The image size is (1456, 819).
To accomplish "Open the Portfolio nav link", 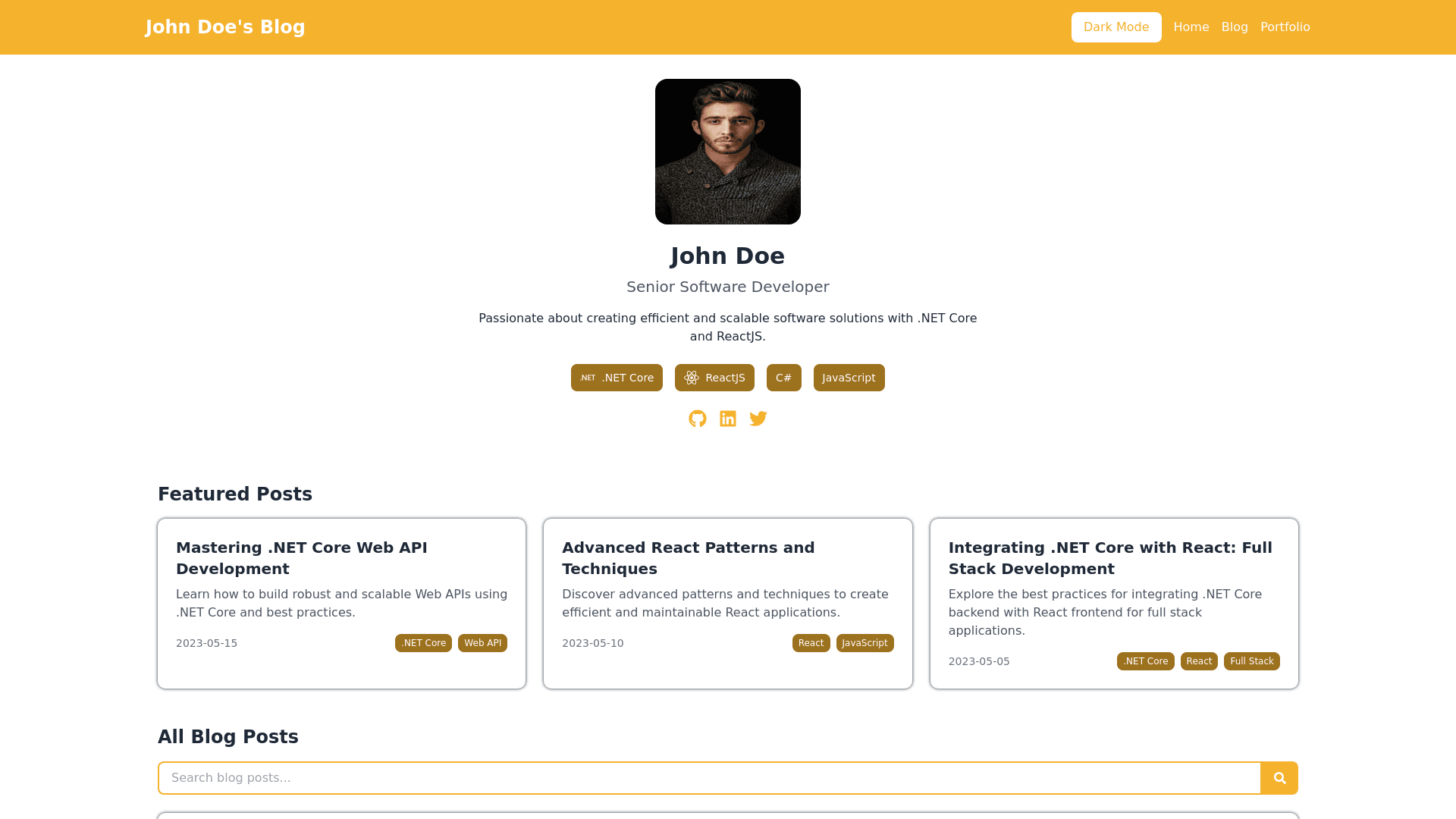I will coord(1285,27).
